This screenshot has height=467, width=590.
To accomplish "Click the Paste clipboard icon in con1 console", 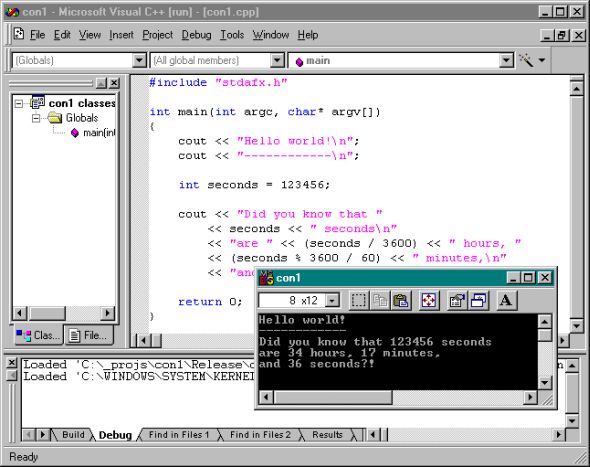I will [401, 301].
